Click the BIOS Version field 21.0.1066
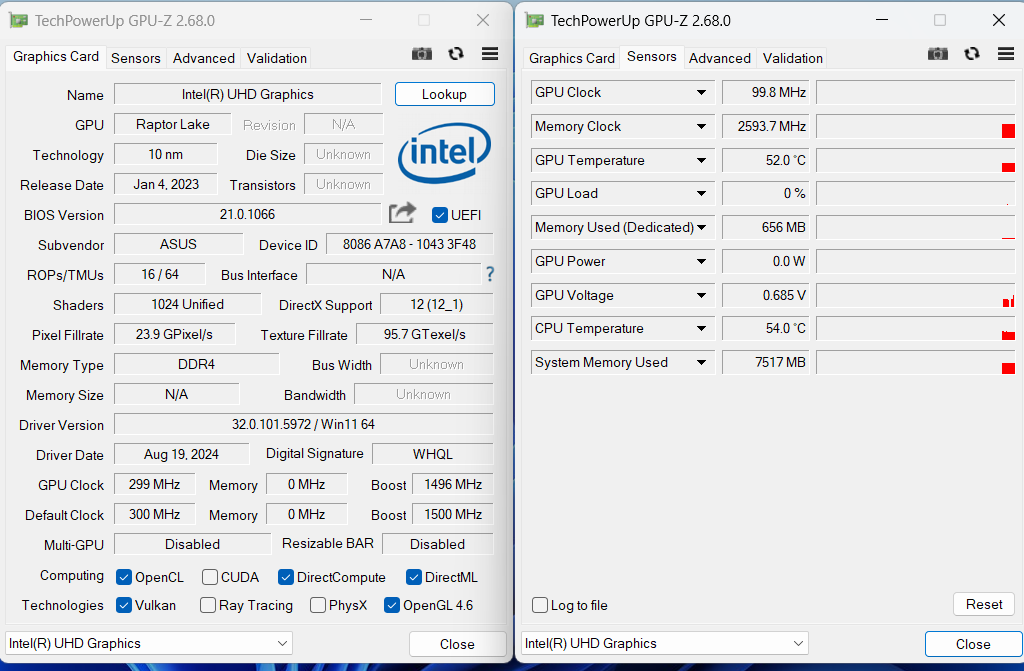1024x671 pixels. (x=248, y=214)
